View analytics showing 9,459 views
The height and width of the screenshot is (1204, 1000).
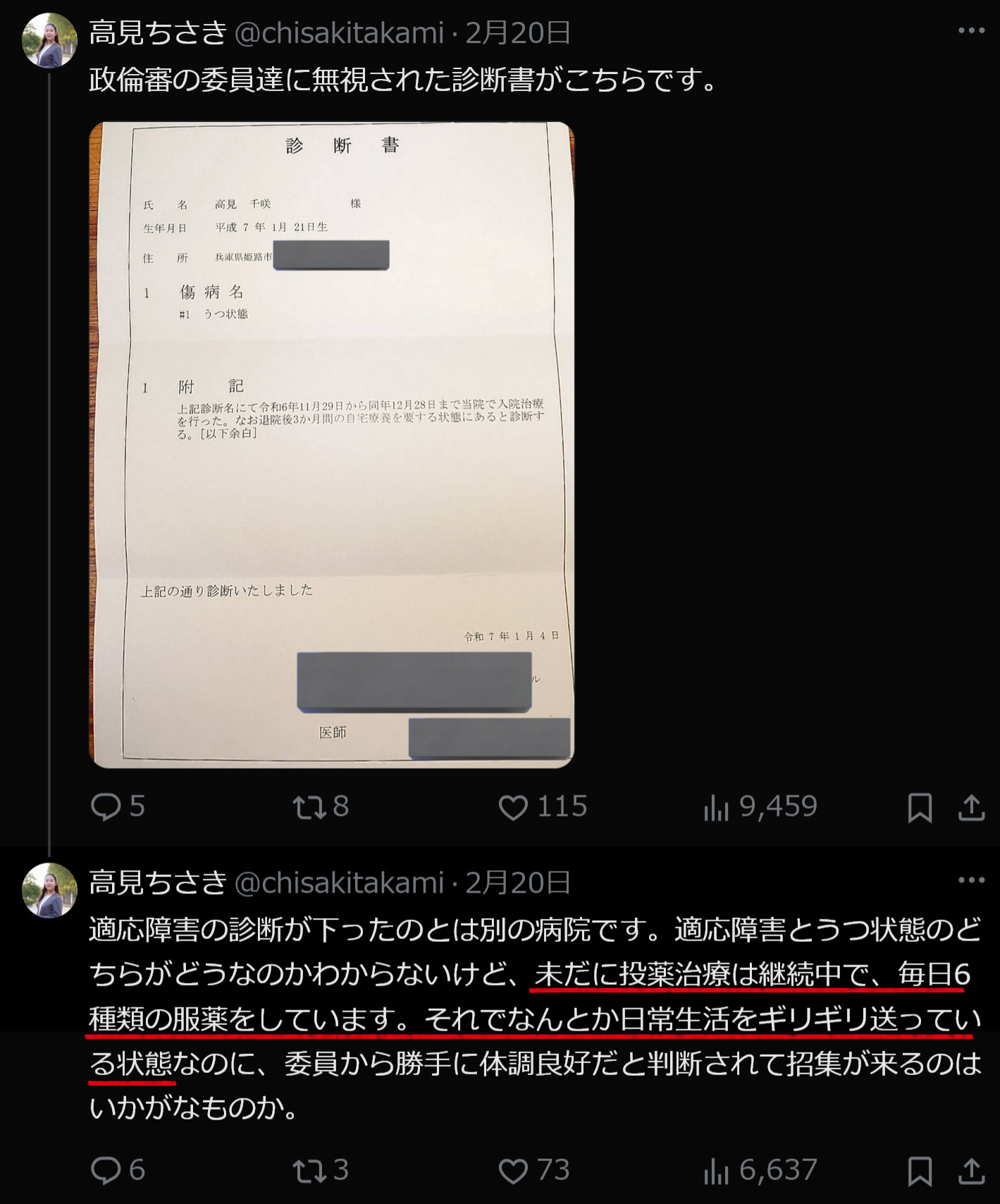pyautogui.click(x=760, y=807)
